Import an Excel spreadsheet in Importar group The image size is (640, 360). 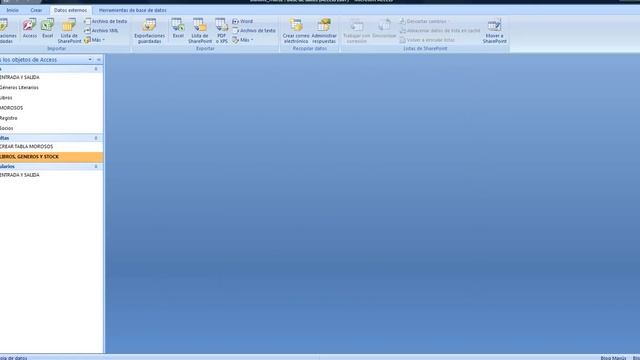click(47, 28)
